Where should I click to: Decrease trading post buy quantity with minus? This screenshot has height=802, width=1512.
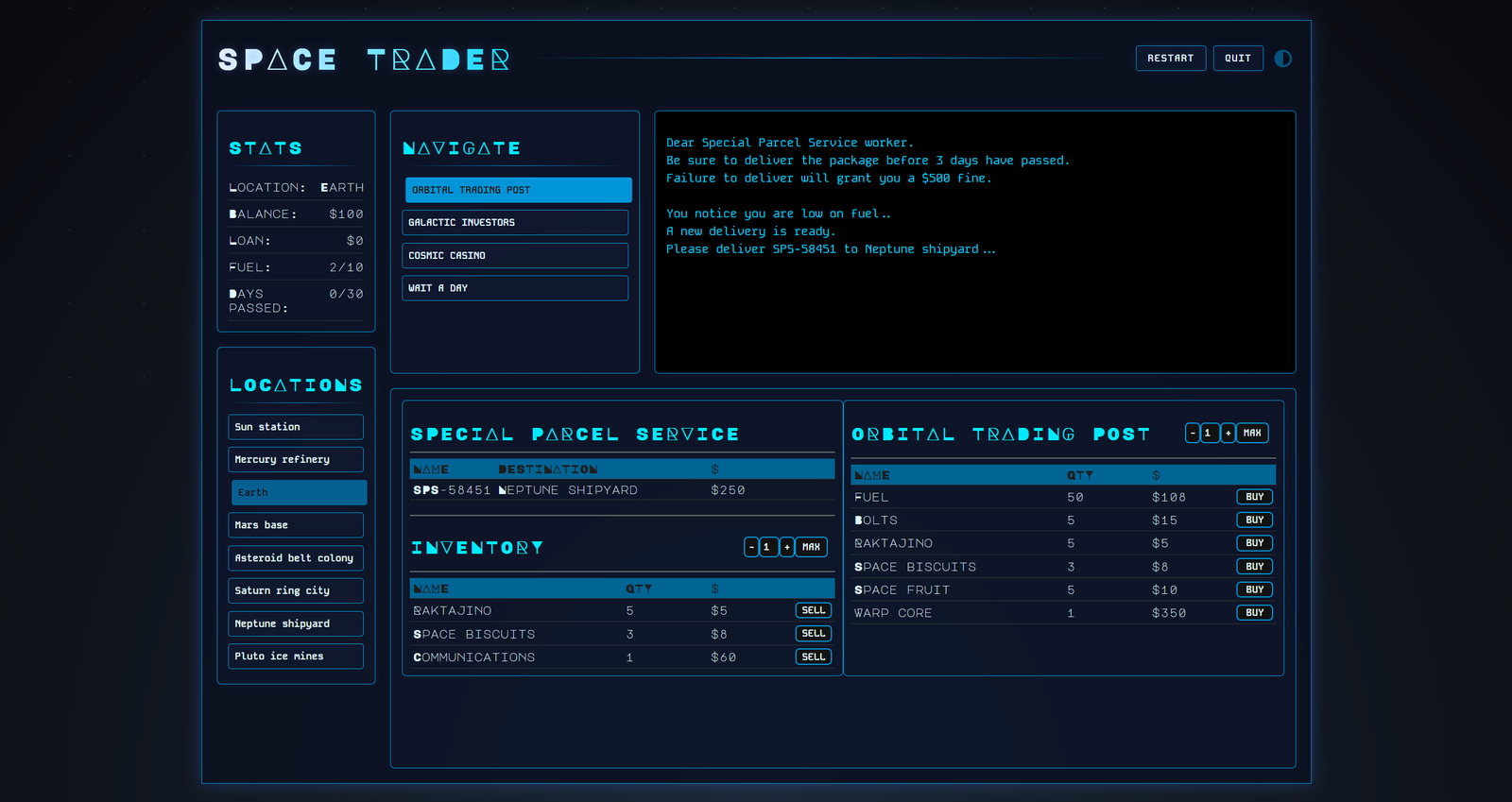[1193, 433]
